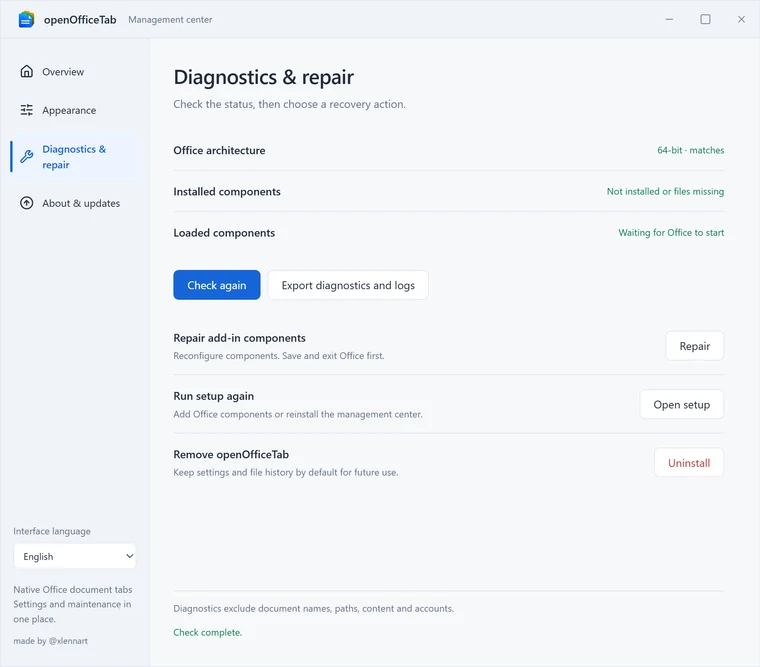The width and height of the screenshot is (760, 667).
Task: Click the Run setup again heading
Action: coord(214,396)
